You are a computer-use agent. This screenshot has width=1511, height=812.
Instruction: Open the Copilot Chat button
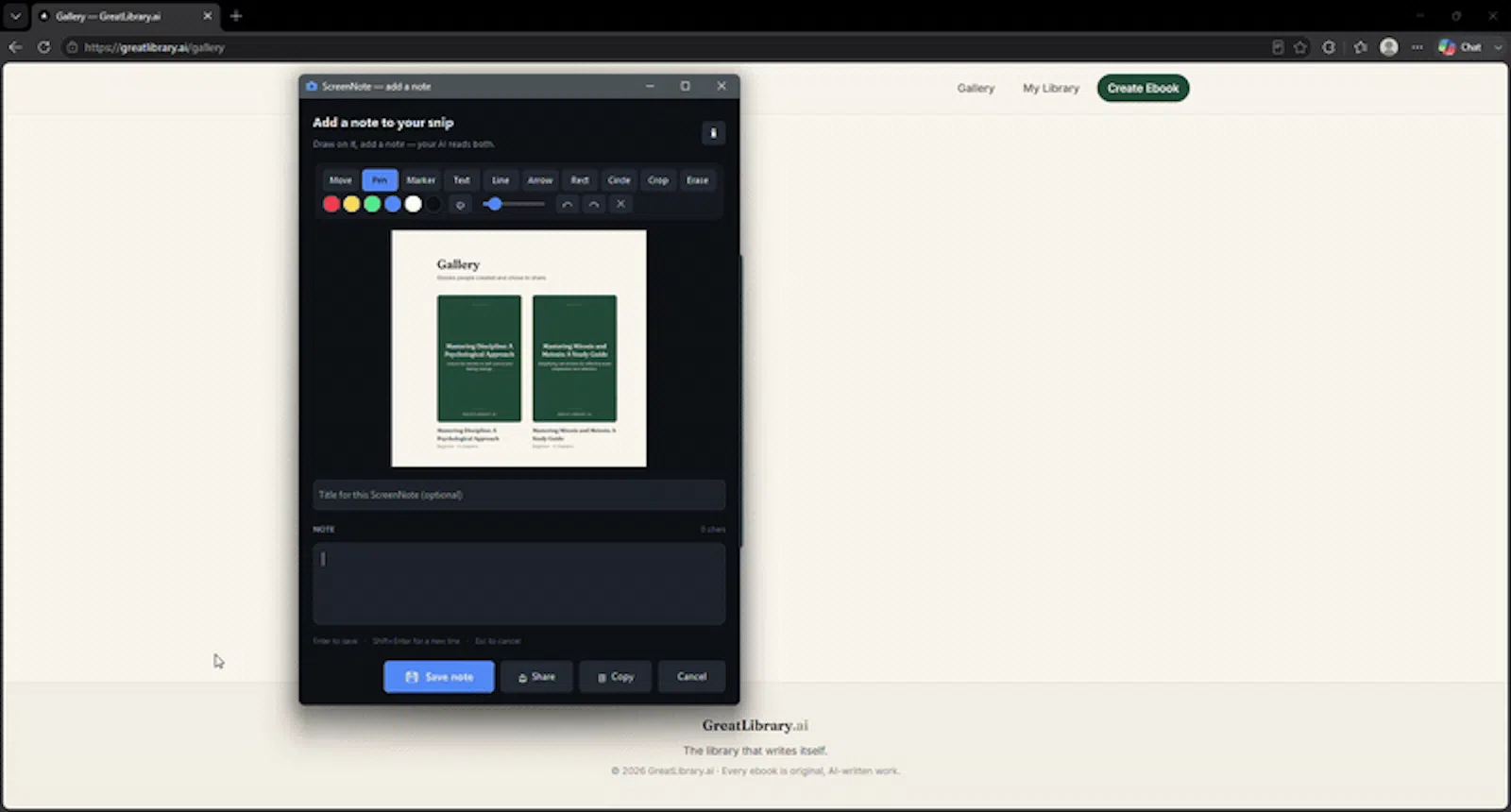[x=1460, y=47]
